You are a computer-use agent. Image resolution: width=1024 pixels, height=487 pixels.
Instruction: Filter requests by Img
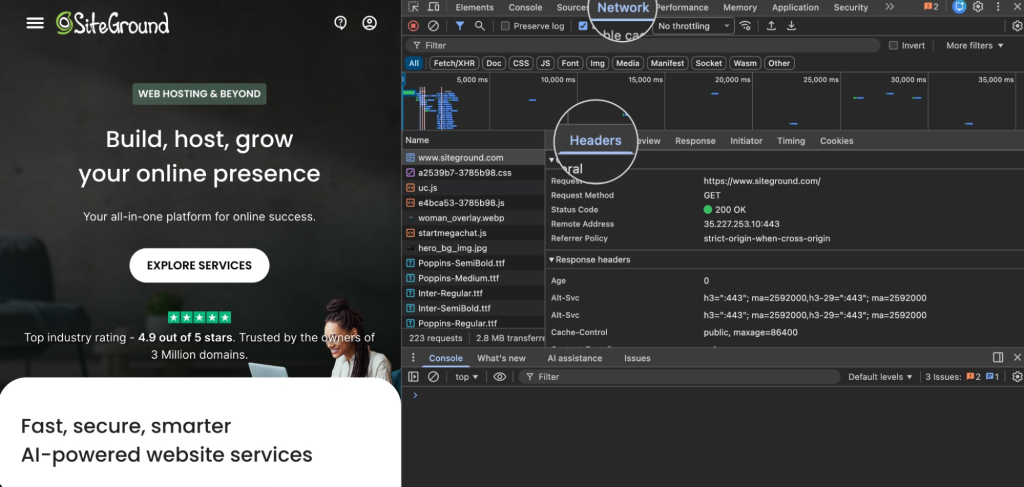coord(597,63)
